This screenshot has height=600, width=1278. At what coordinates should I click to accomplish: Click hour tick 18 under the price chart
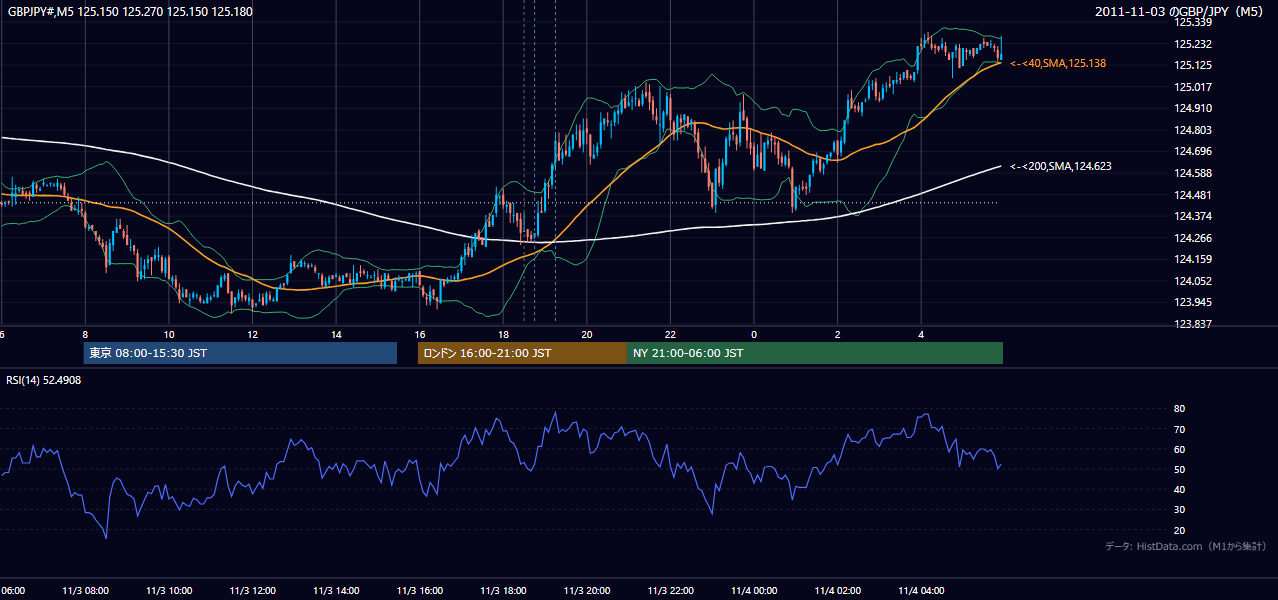pyautogui.click(x=503, y=334)
